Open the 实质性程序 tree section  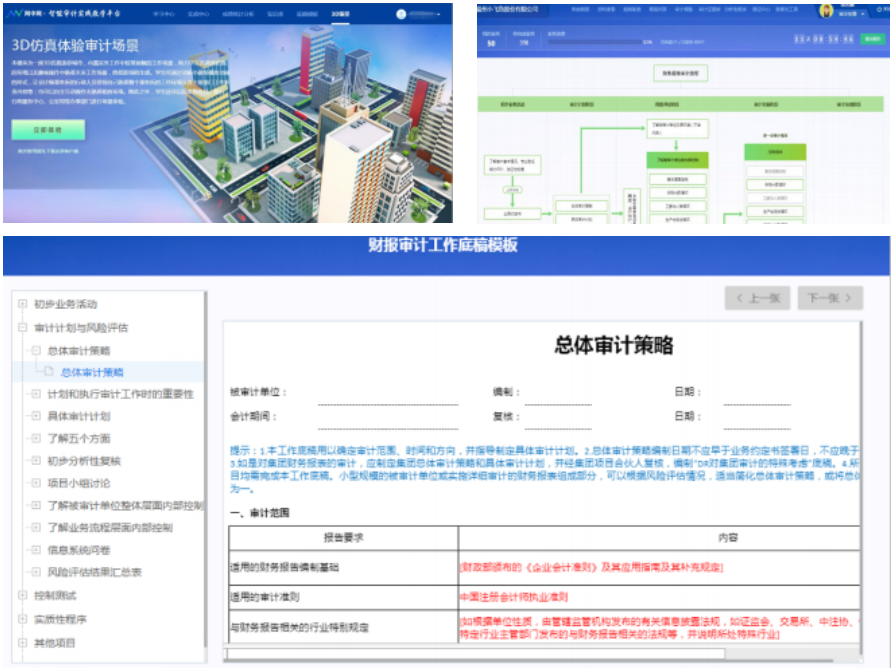pyautogui.click(x=22, y=619)
